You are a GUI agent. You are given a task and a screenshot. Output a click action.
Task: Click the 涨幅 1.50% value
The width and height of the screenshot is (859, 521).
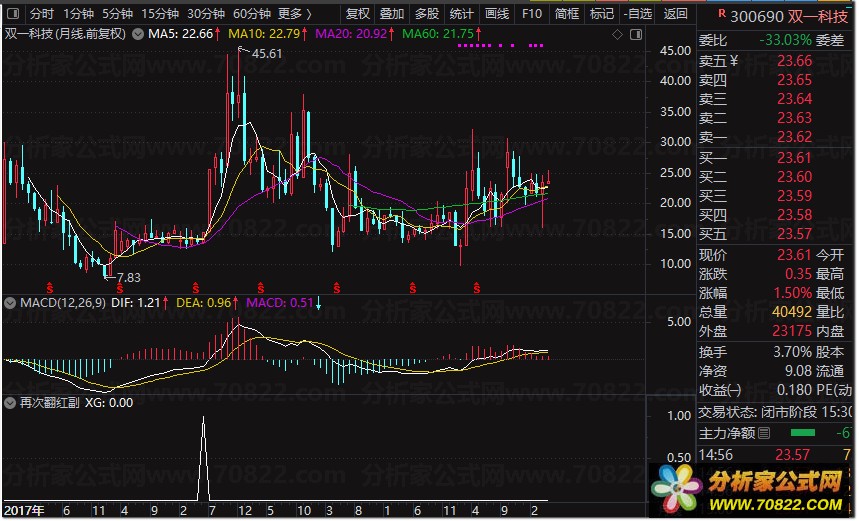(x=792, y=293)
